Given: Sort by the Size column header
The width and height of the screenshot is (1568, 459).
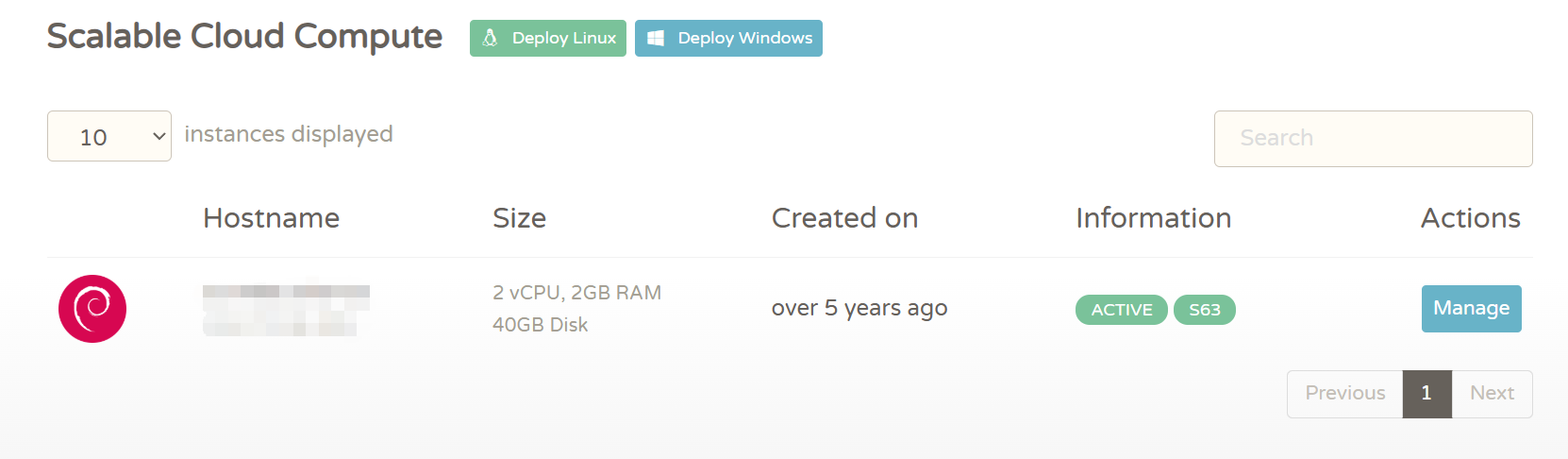Looking at the screenshot, I should coord(519,218).
